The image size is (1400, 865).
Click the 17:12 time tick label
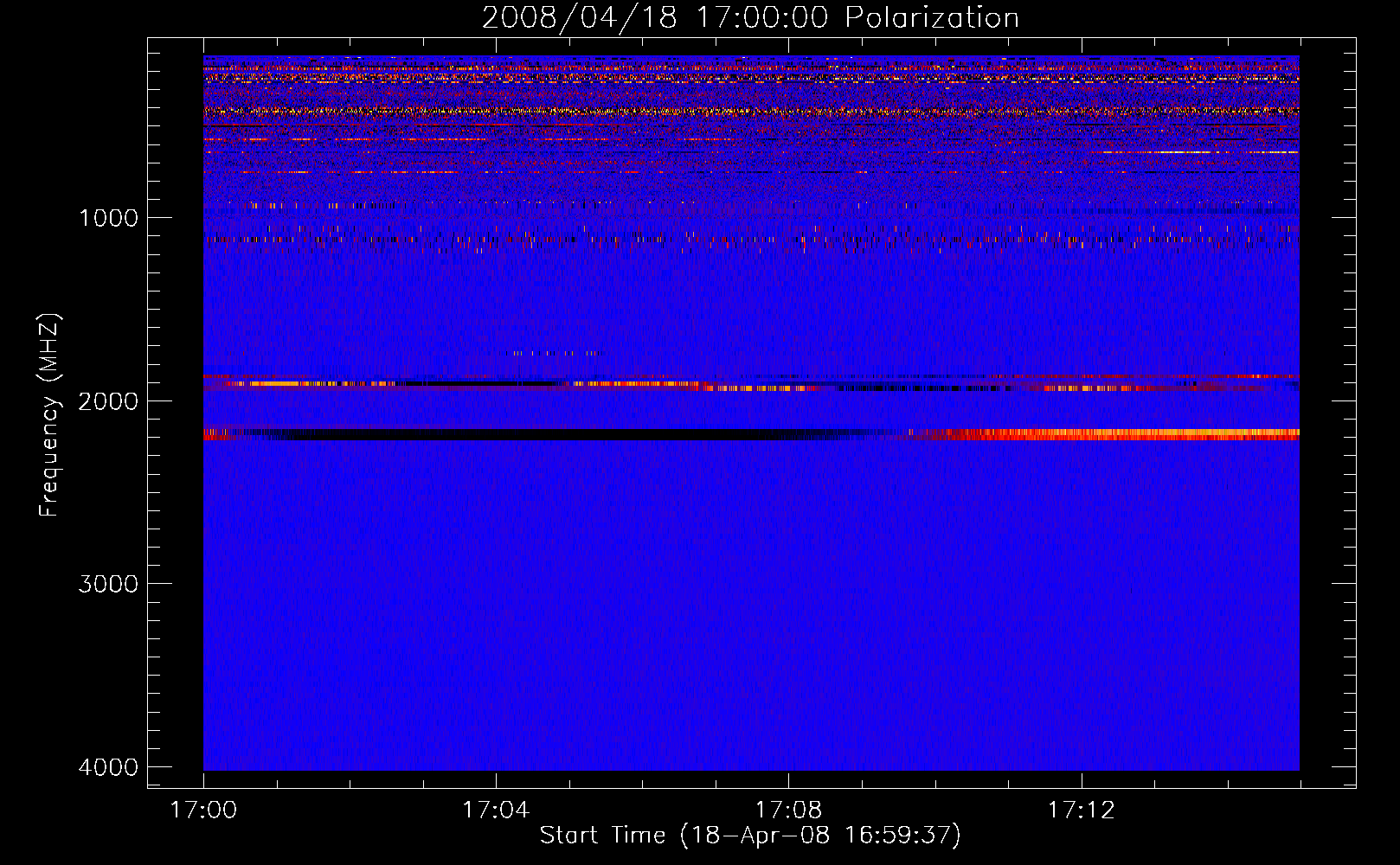[1081, 810]
